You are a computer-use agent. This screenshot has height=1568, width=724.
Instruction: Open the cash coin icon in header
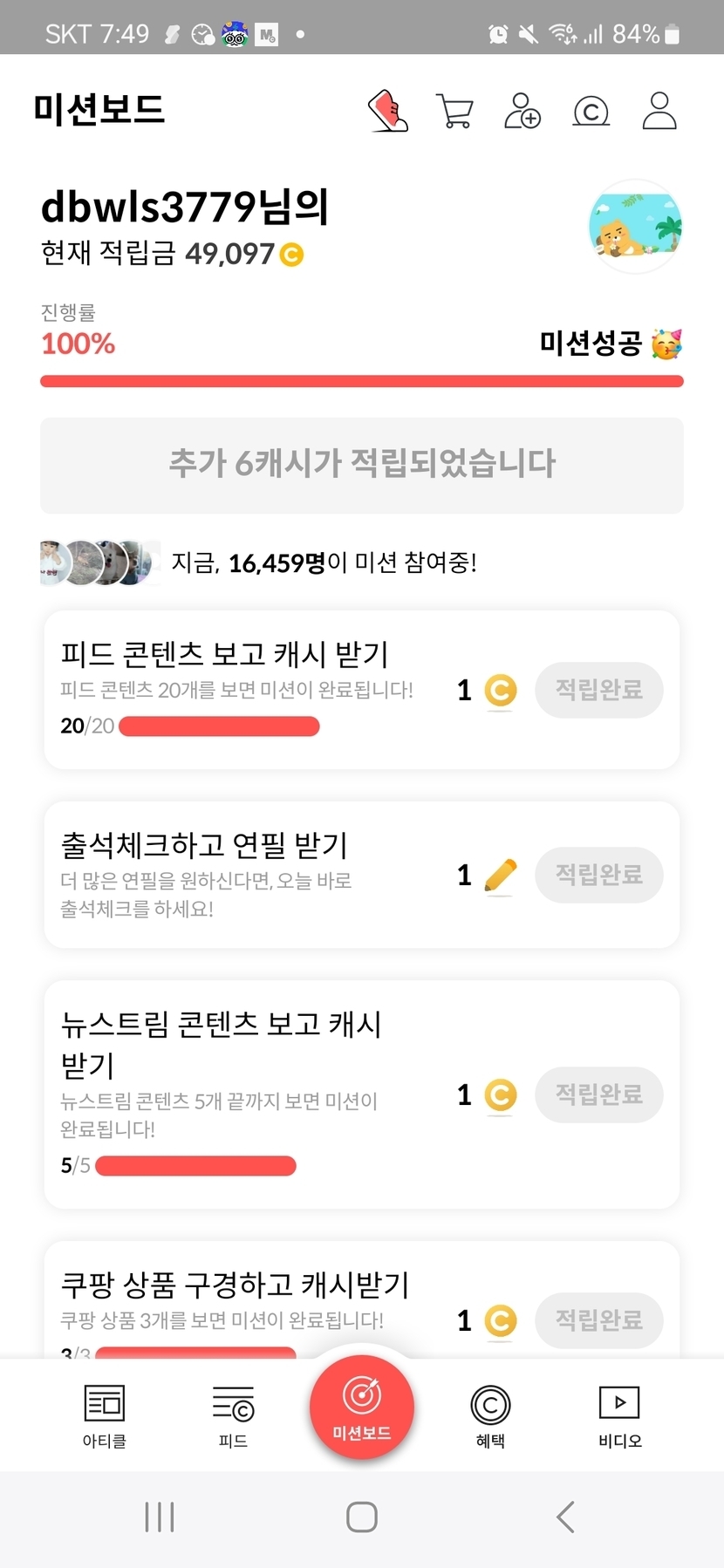pos(591,111)
